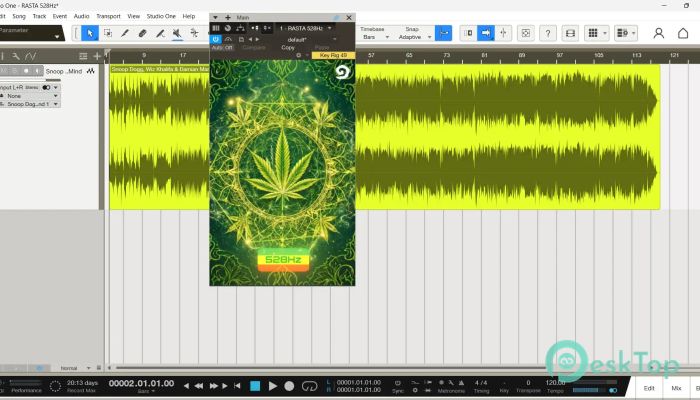Go to the Start page home icon

tap(683, 33)
